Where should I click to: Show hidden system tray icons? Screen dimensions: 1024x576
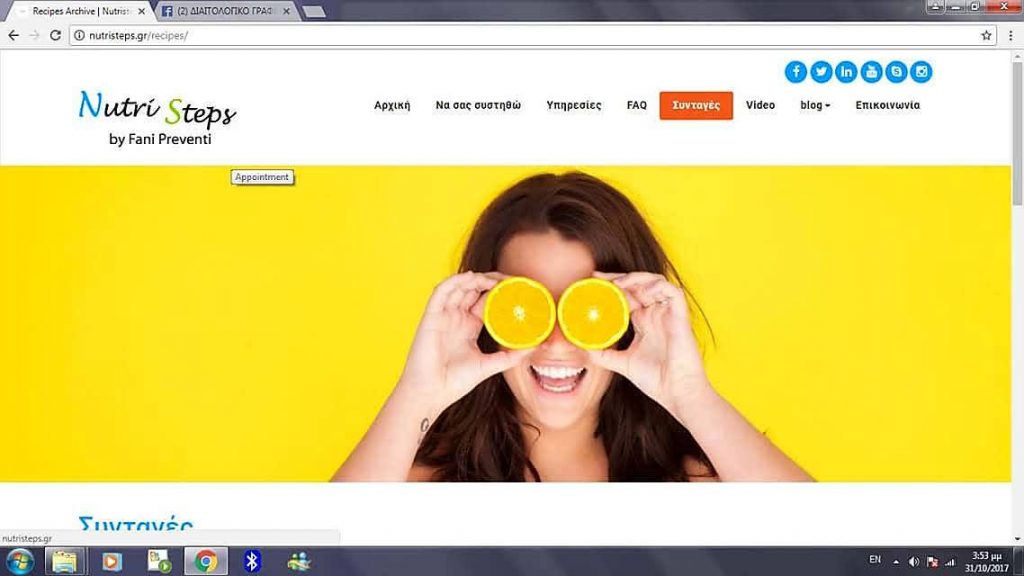pyautogui.click(x=896, y=561)
